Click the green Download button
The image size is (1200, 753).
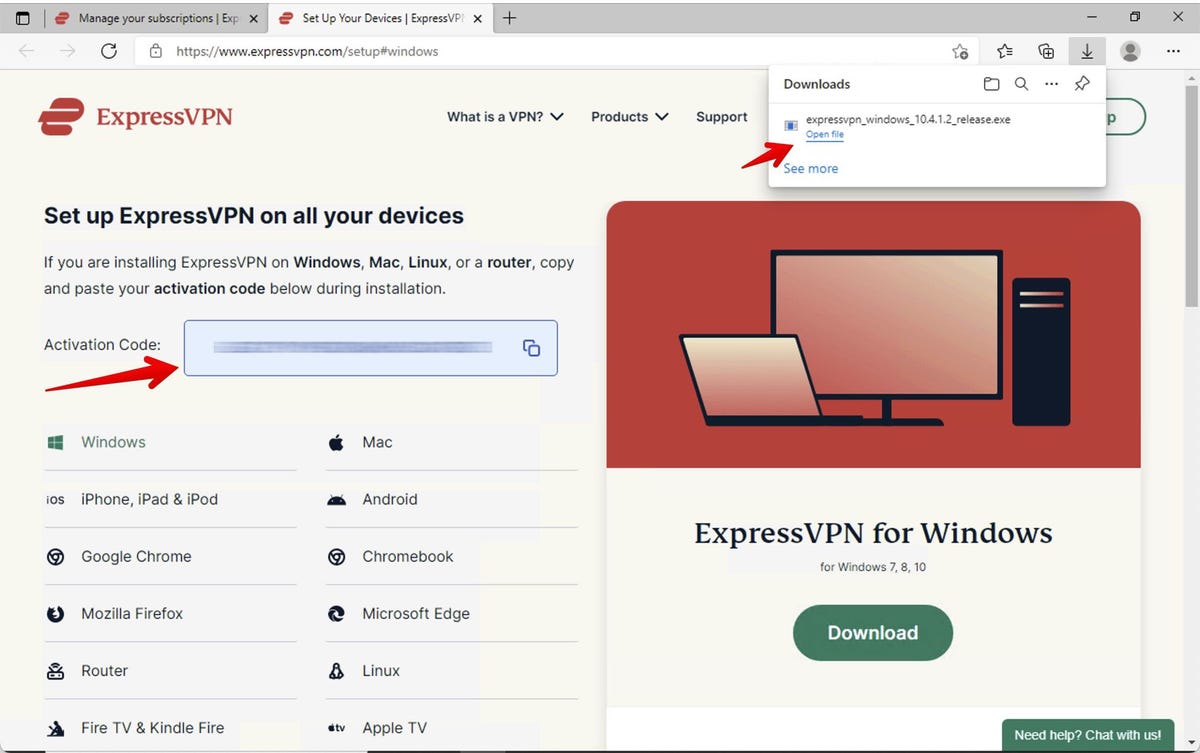pos(873,633)
